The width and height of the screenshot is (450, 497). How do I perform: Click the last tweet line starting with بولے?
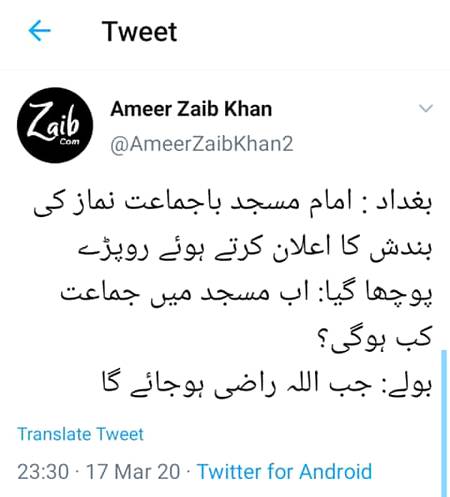[x=267, y=384]
